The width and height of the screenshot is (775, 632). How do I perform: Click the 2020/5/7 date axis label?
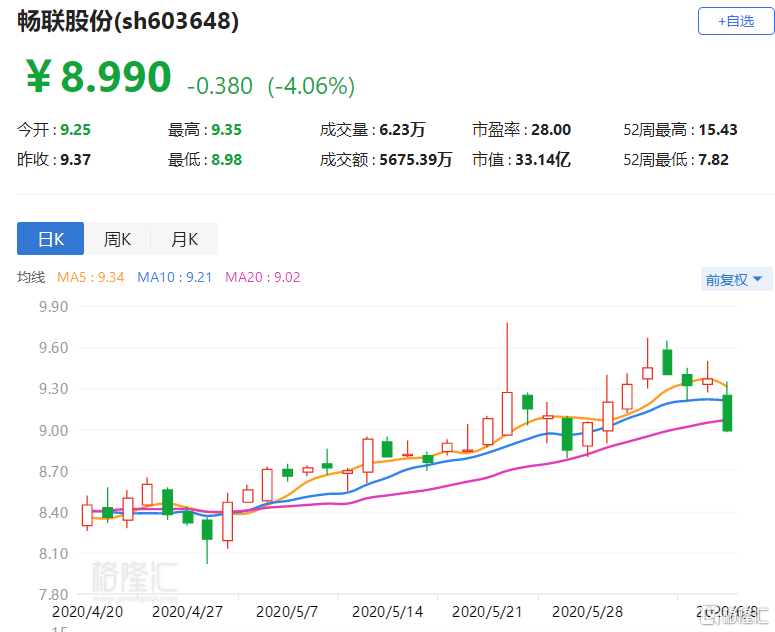287,612
